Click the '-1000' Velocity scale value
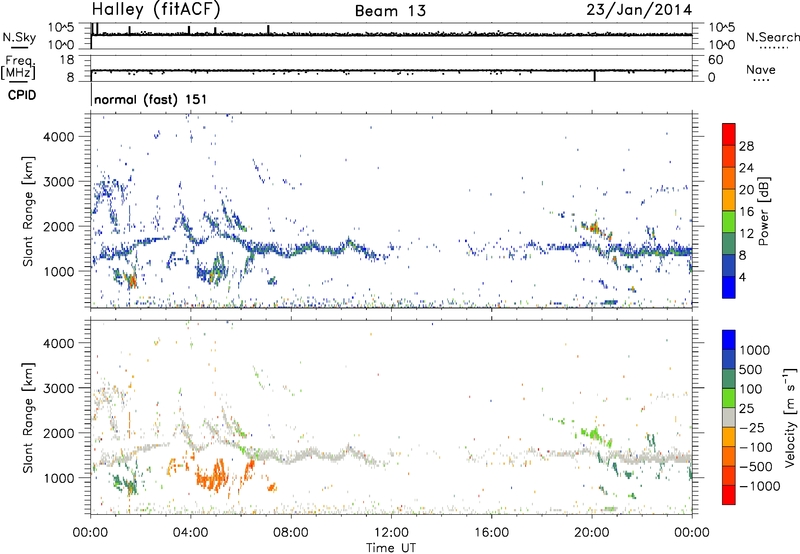 coord(759,486)
